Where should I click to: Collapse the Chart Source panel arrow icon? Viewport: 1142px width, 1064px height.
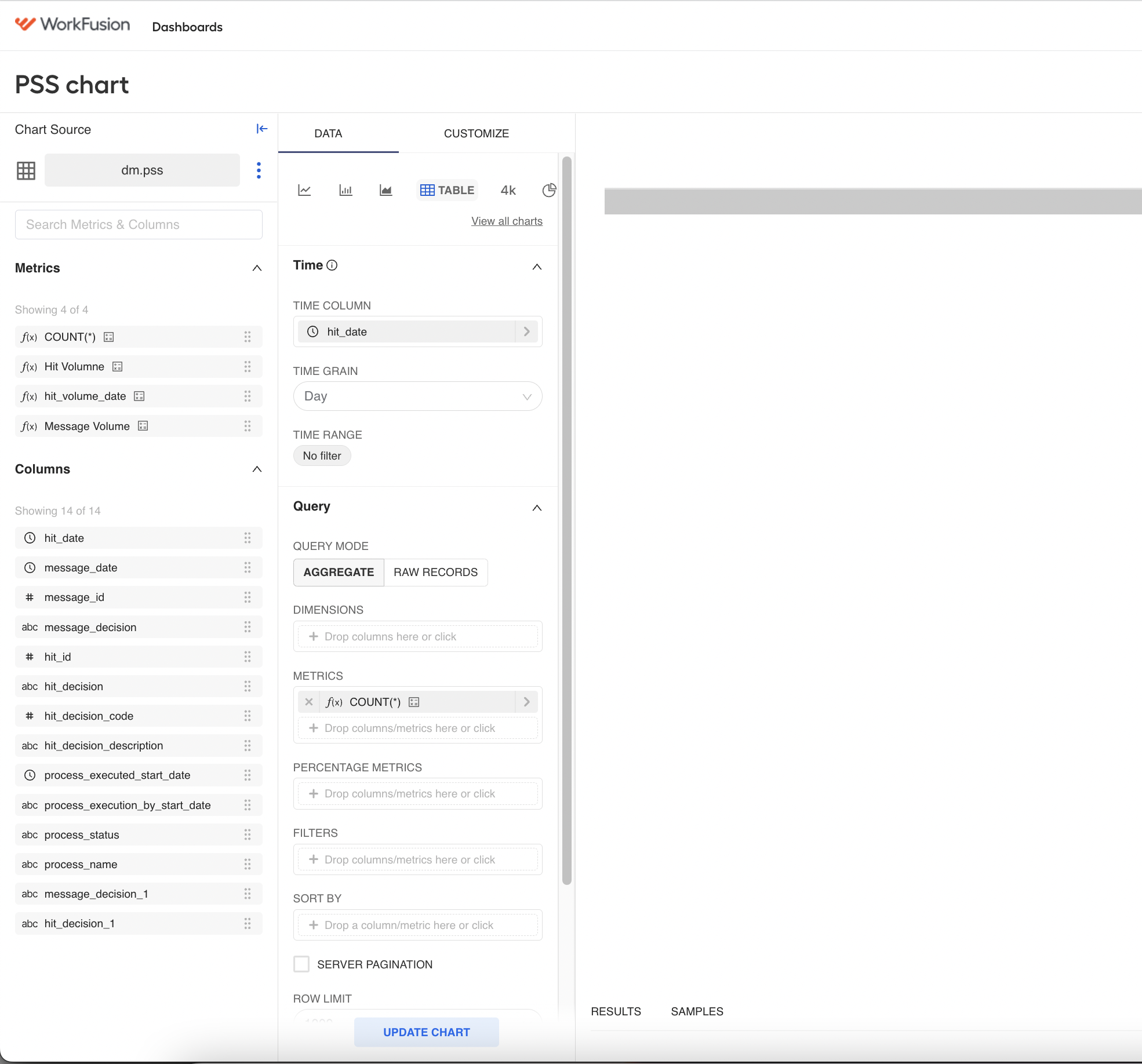(262, 129)
